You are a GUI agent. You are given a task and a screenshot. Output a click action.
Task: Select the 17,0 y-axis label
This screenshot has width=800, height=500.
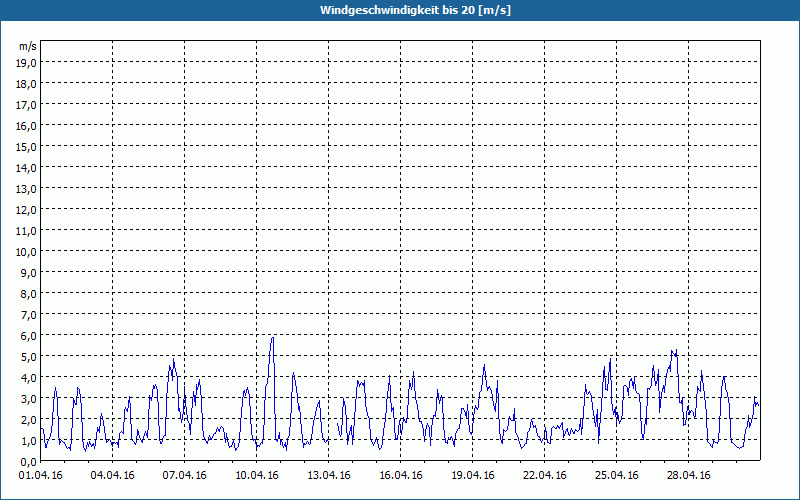coord(28,105)
